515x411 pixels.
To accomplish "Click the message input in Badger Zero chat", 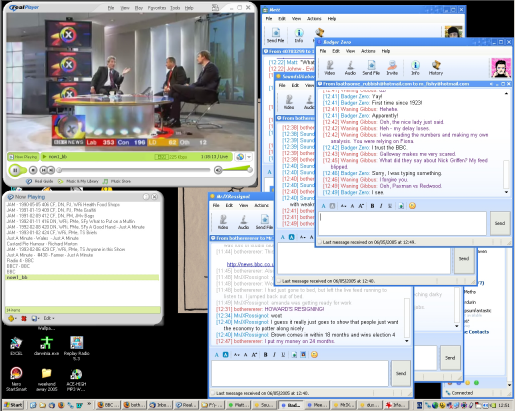I will [x=402, y=223].
